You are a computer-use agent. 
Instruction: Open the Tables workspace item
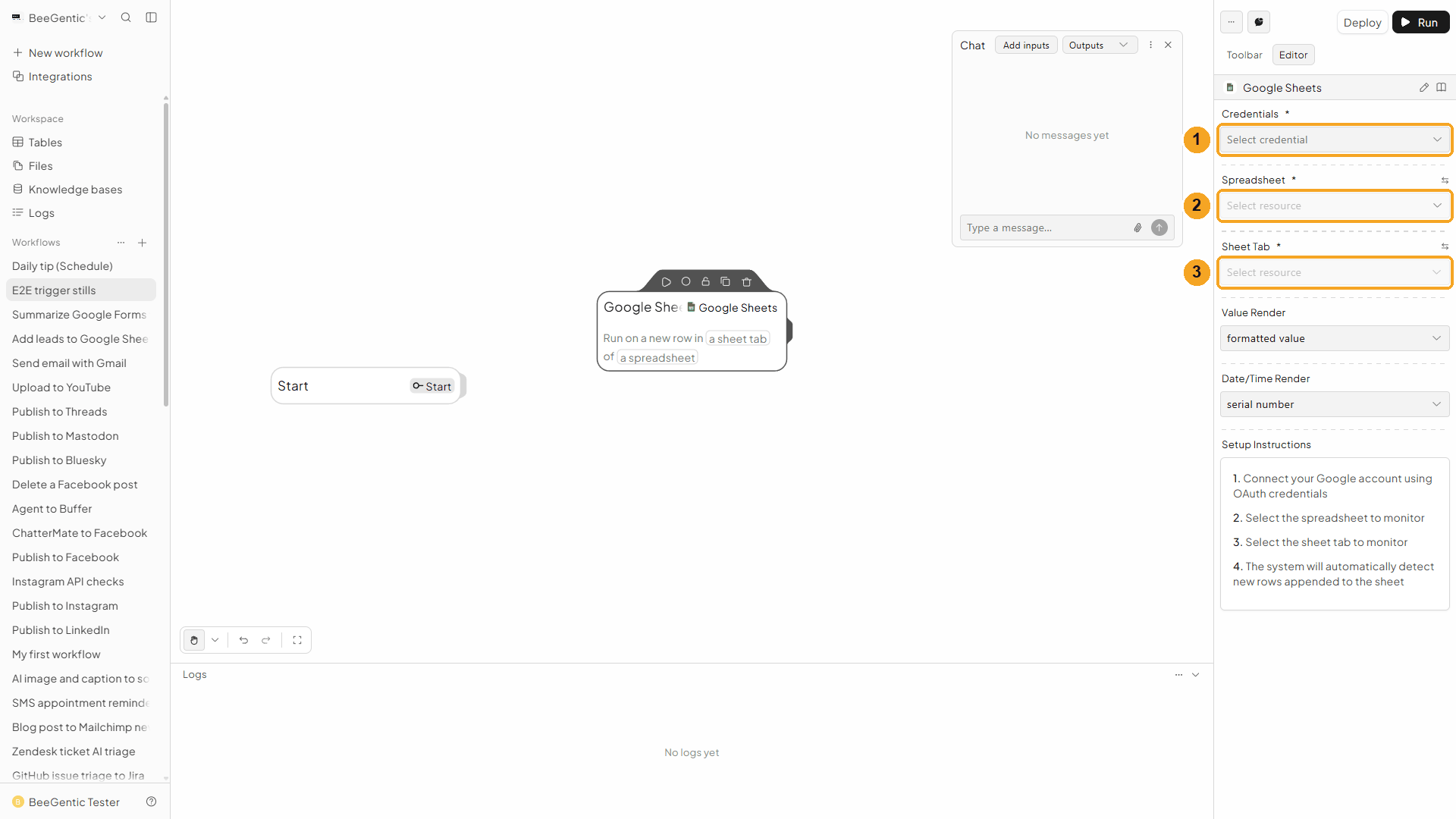coord(45,143)
